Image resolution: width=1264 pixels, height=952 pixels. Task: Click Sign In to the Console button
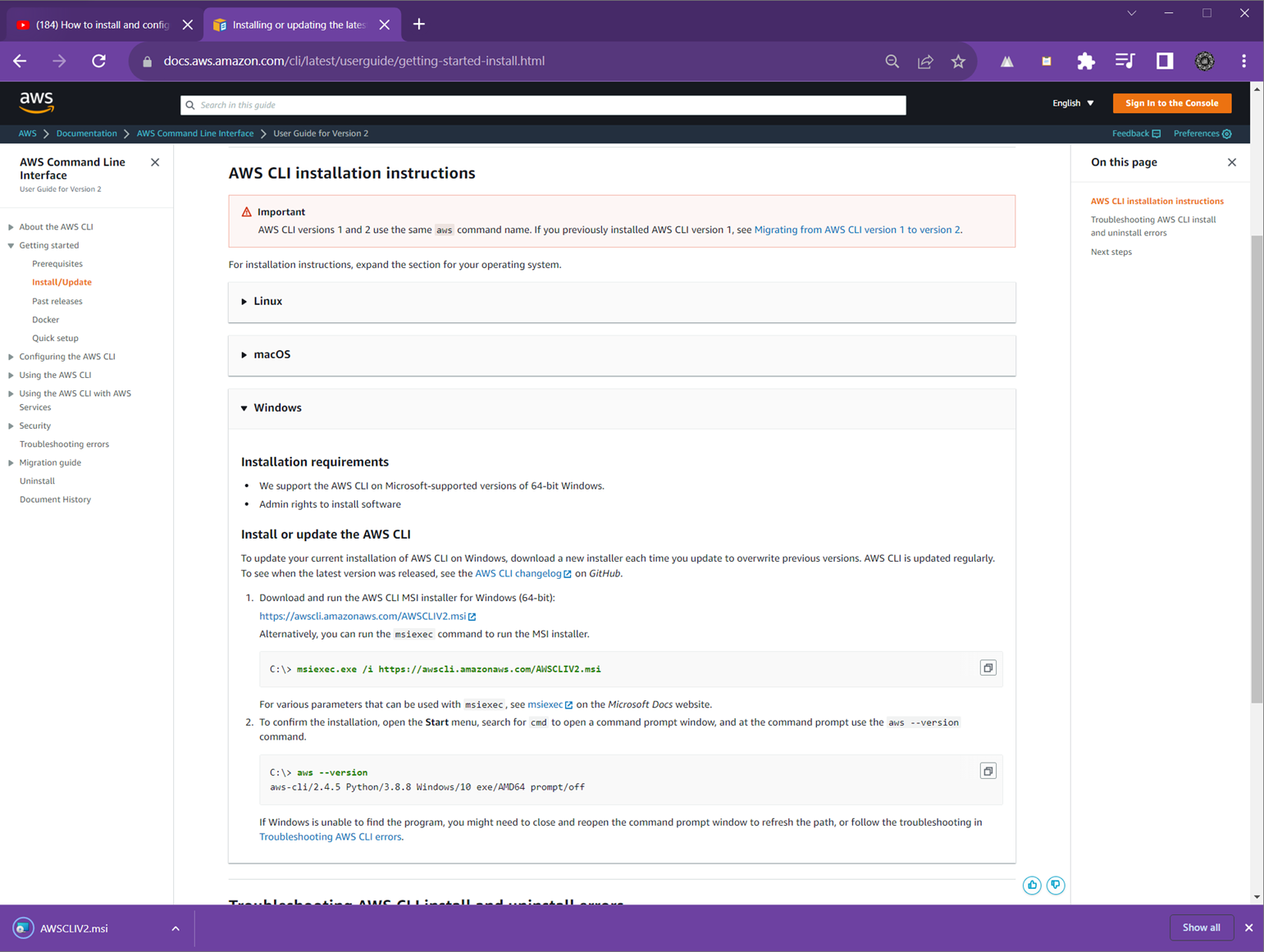coord(1171,103)
